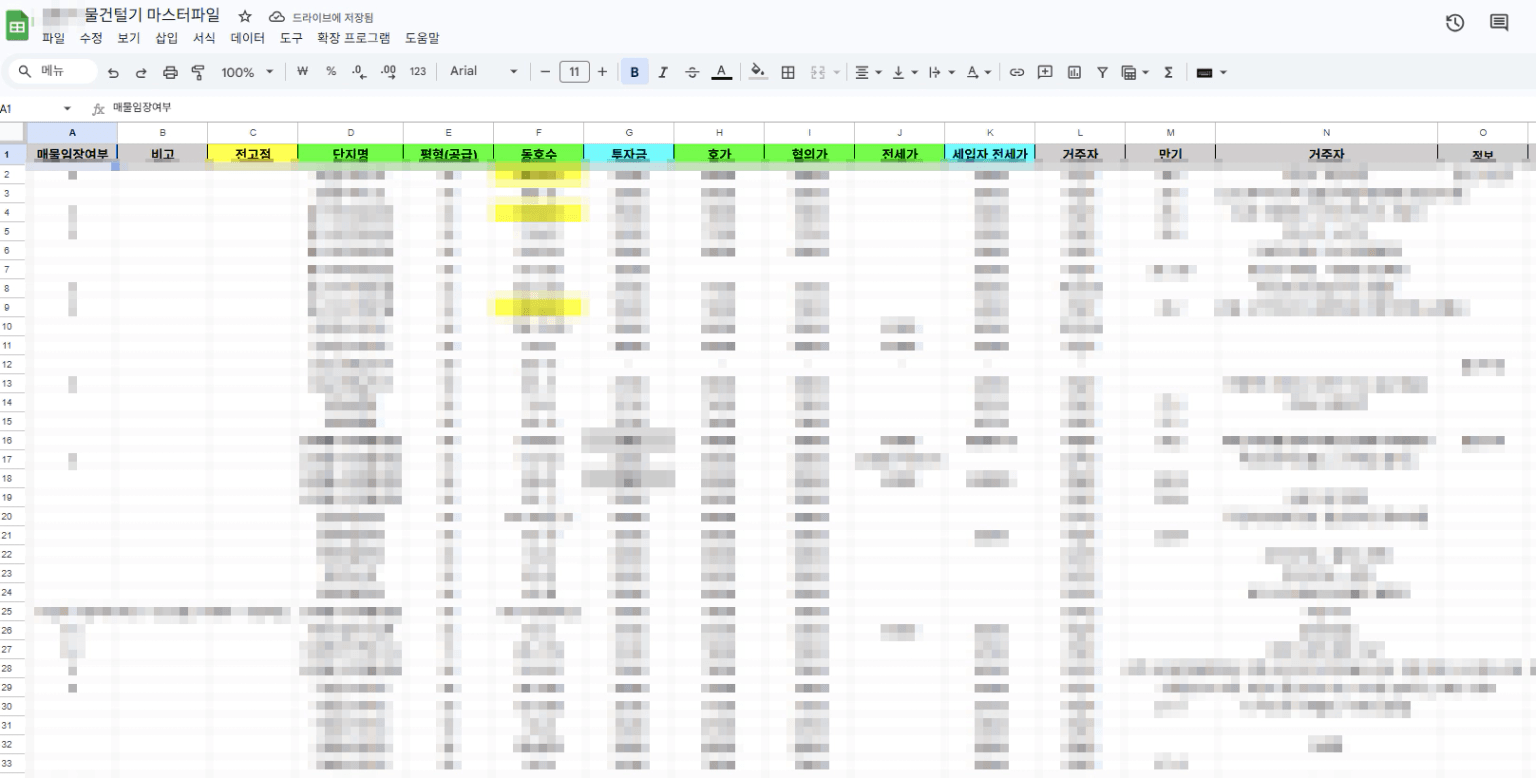Search menus in the 메뉴 box
This screenshot has height=778, width=1536.
[53, 71]
